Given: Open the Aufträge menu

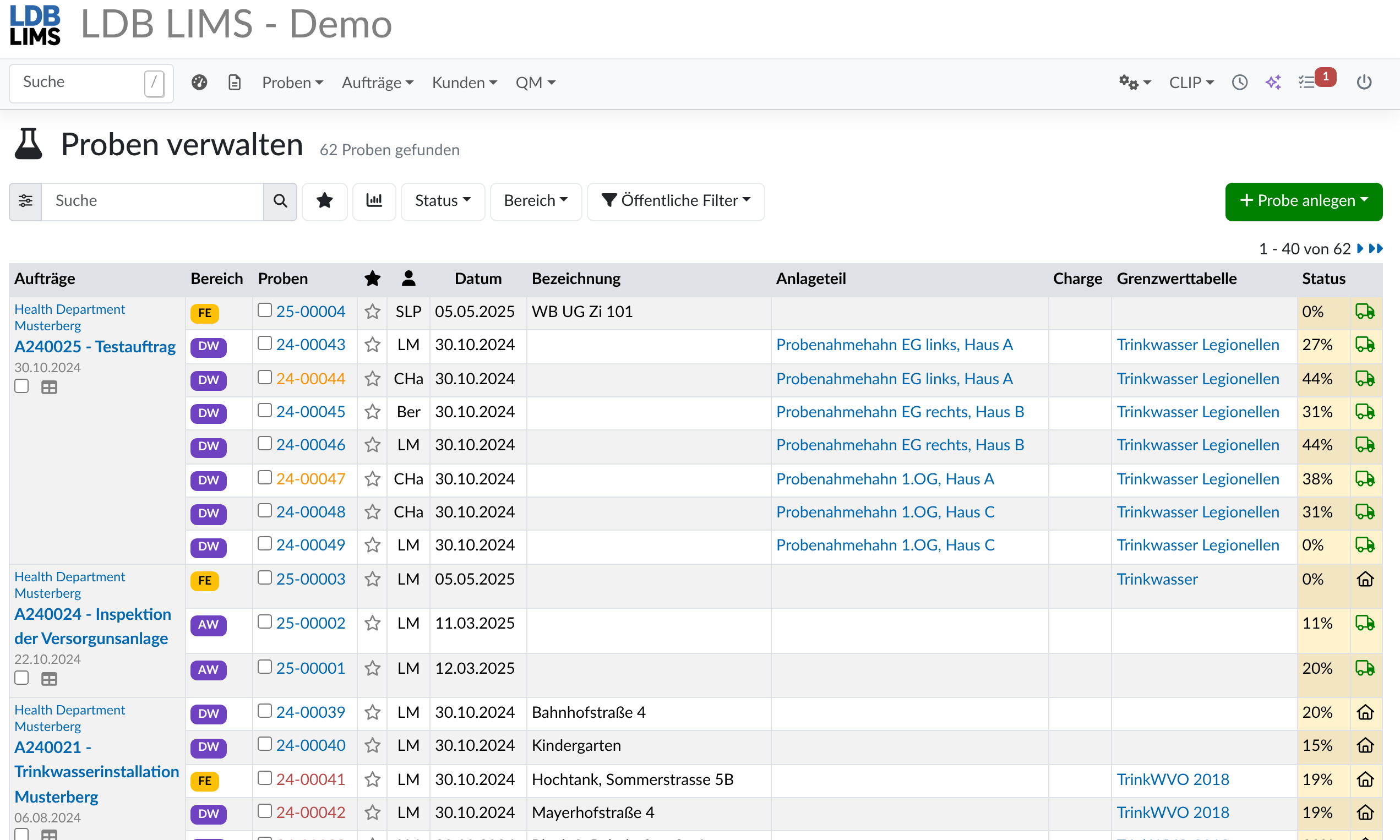Looking at the screenshot, I should (x=378, y=83).
